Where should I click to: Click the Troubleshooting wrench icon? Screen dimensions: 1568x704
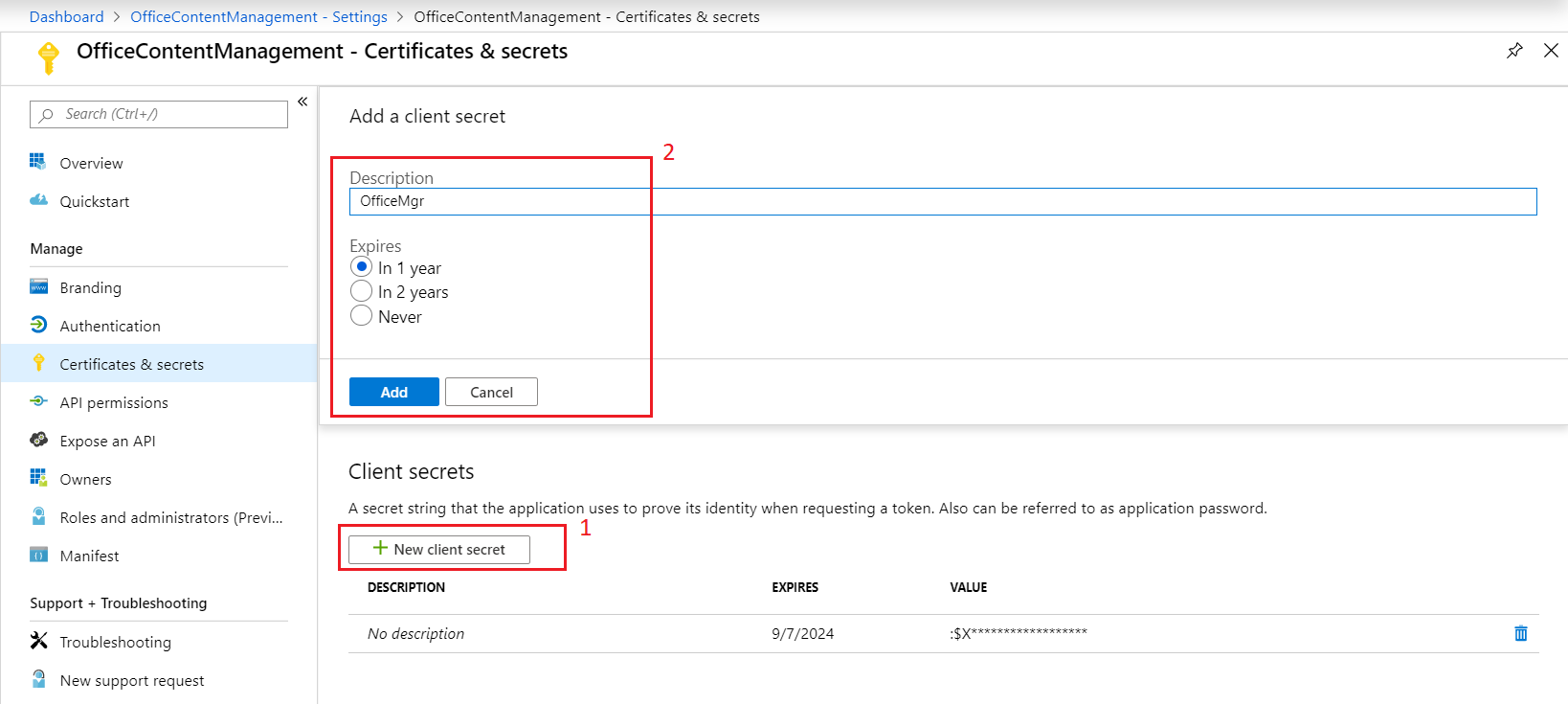click(x=38, y=641)
